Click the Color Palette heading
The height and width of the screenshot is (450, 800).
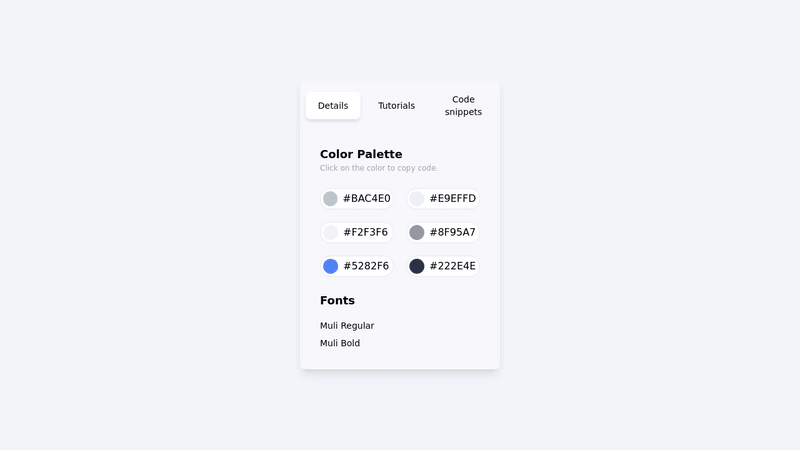pos(361,154)
